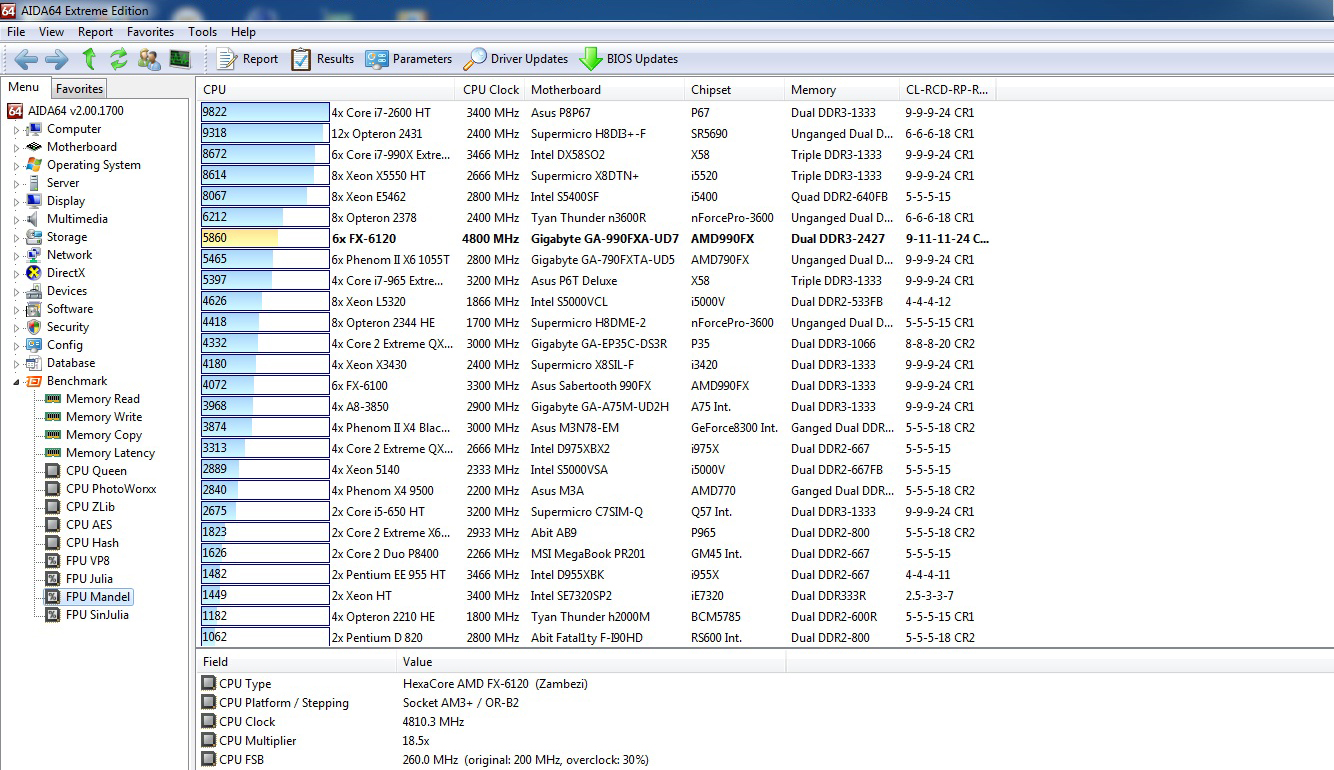Click the Report toolbar button

point(248,59)
